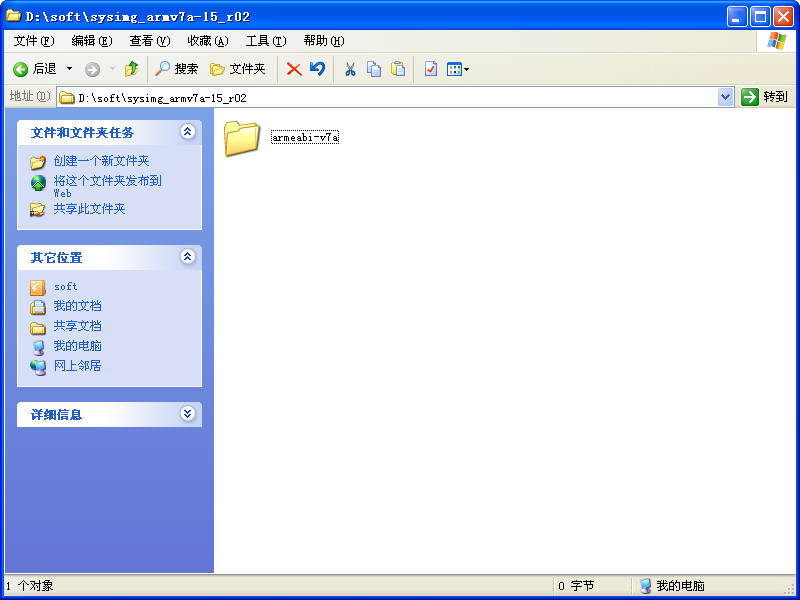The image size is (800, 600).
Task: Close the explorer window
Action: pyautogui.click(x=783, y=17)
